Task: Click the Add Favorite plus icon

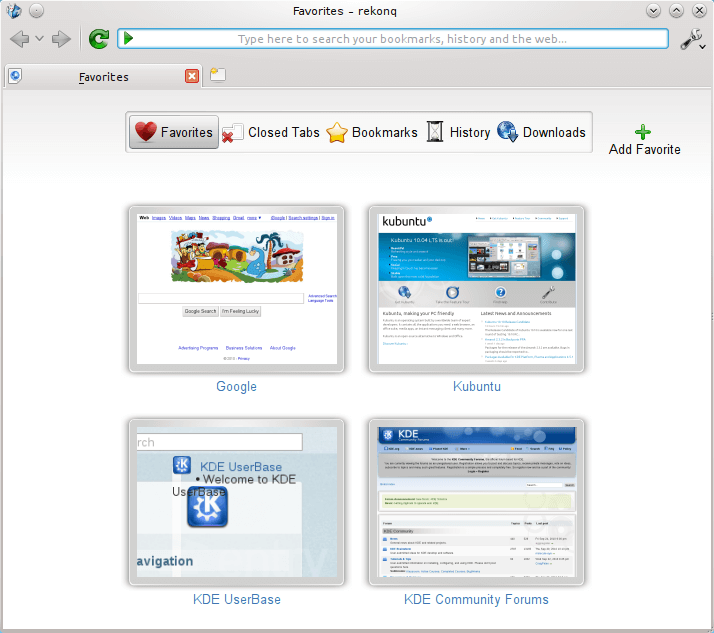Action: 644,132
